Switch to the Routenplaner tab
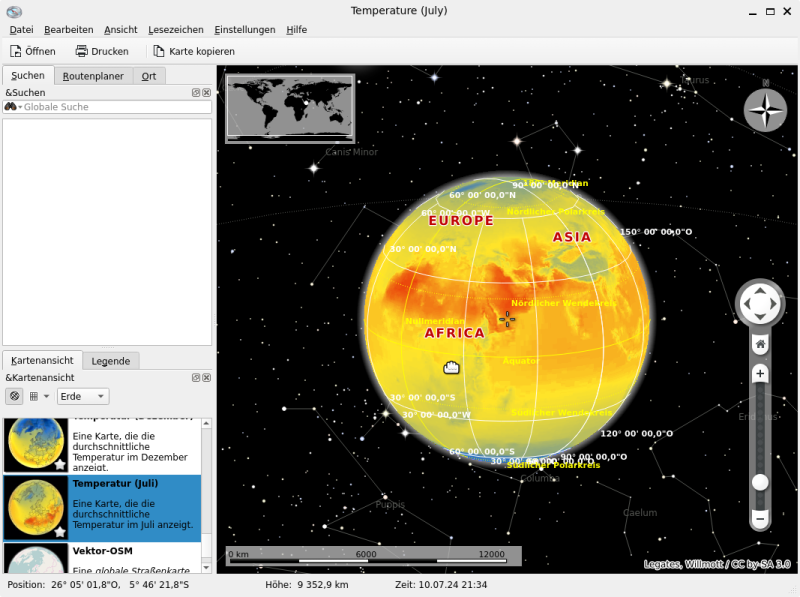The image size is (800, 597). coord(93,76)
